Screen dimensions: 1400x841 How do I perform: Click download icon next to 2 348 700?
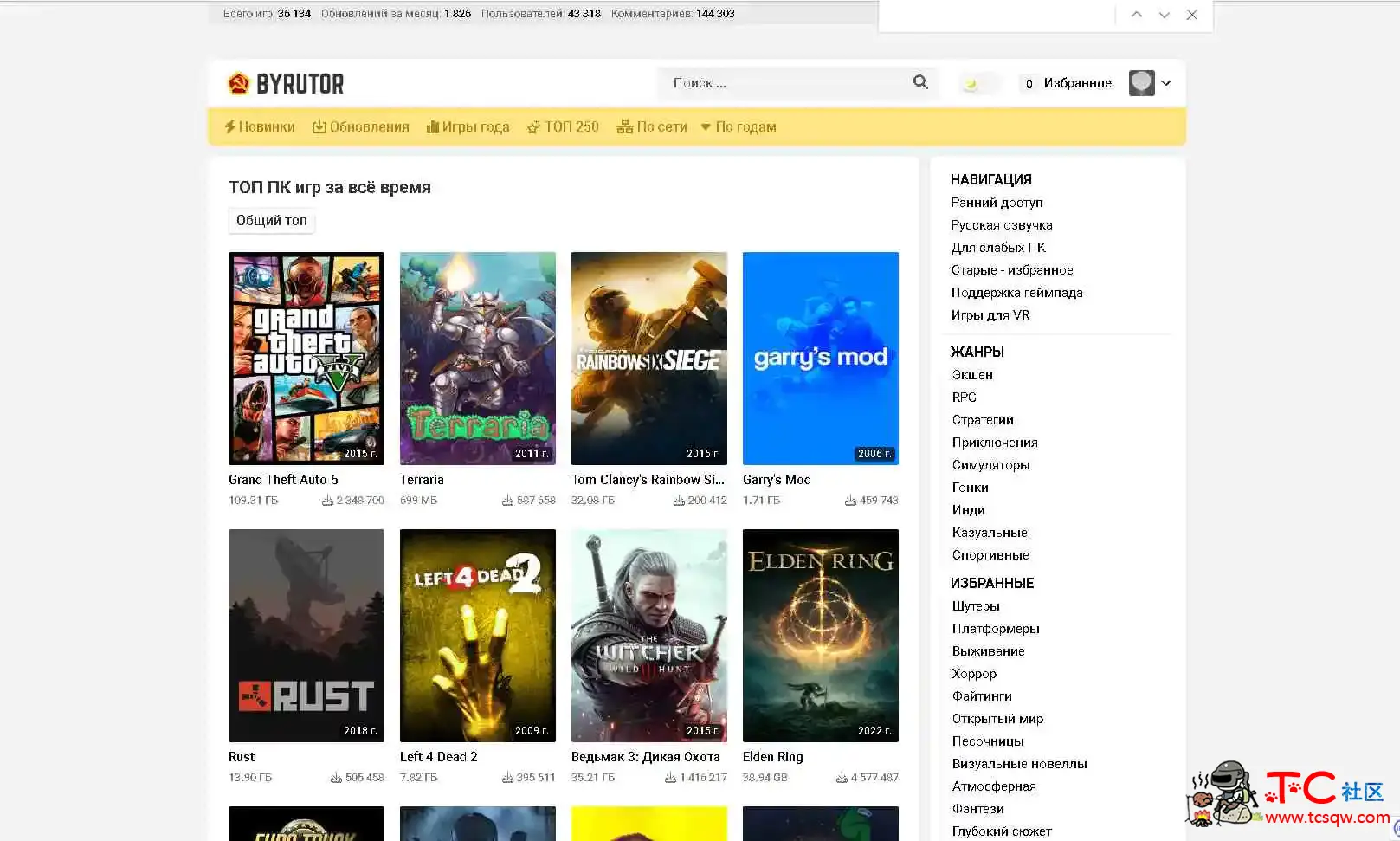point(327,501)
